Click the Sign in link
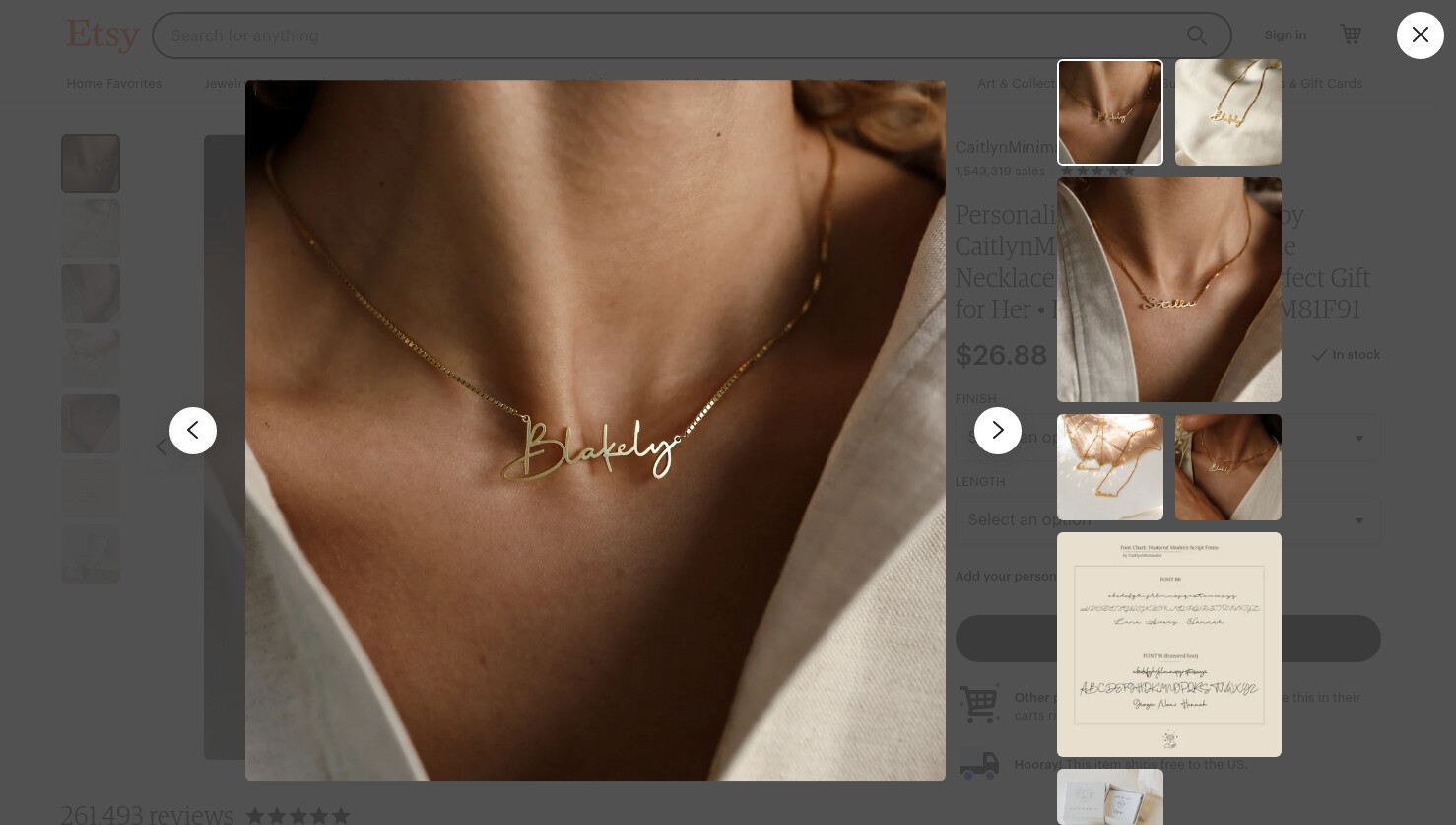This screenshot has width=1456, height=825. (x=1285, y=35)
